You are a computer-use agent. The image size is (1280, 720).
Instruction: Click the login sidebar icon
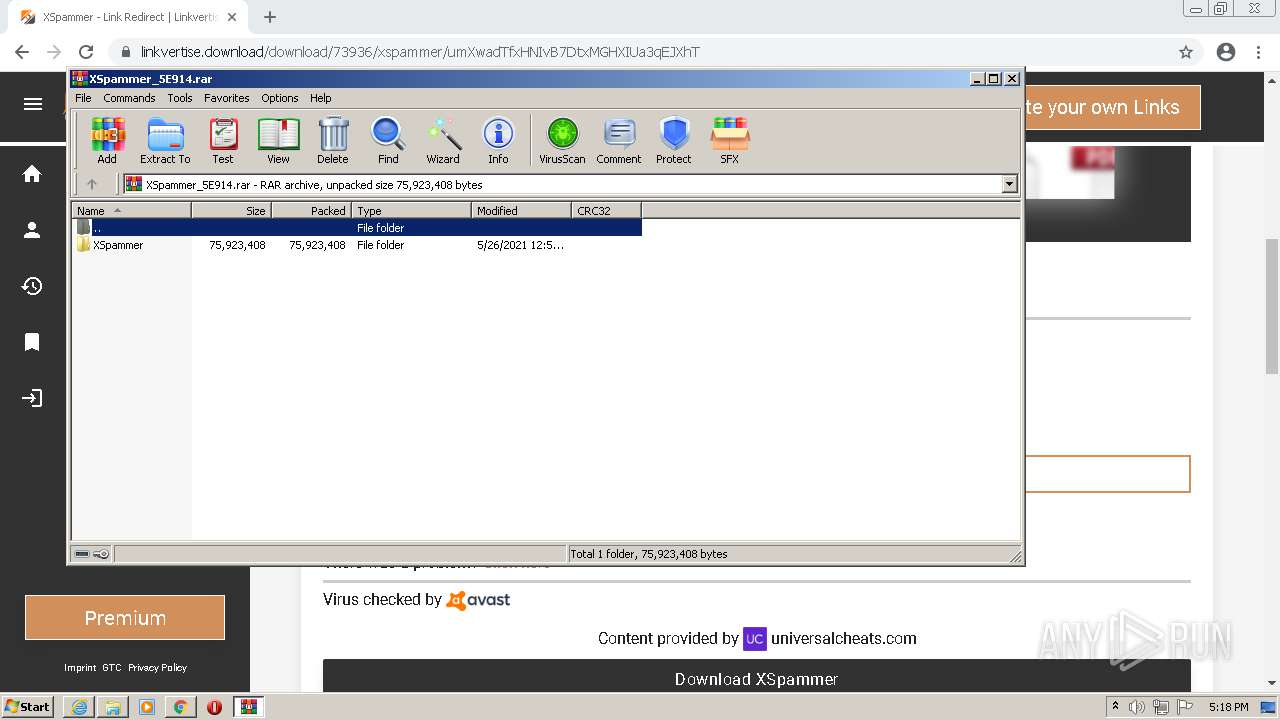(x=32, y=398)
